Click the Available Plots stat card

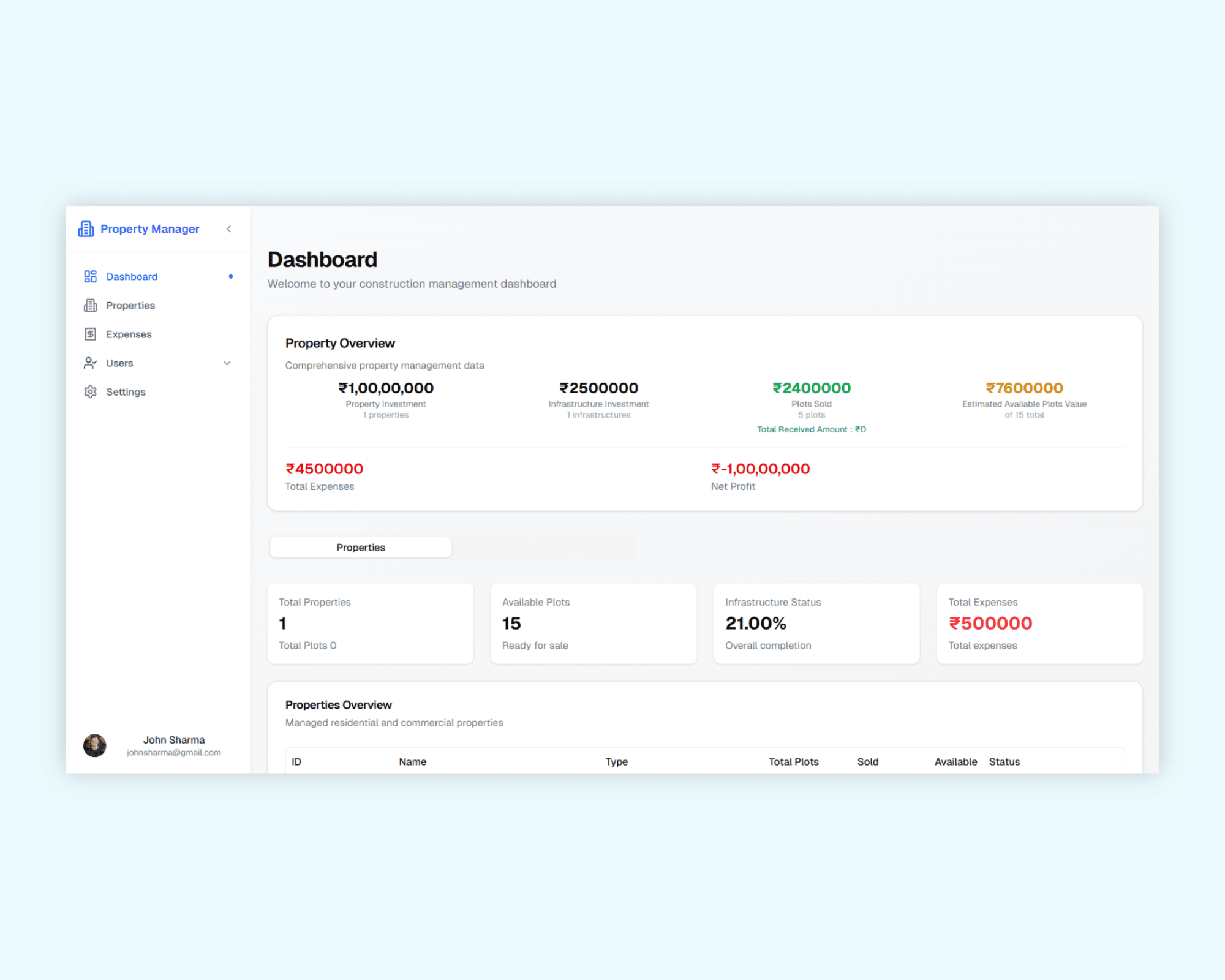pos(594,624)
